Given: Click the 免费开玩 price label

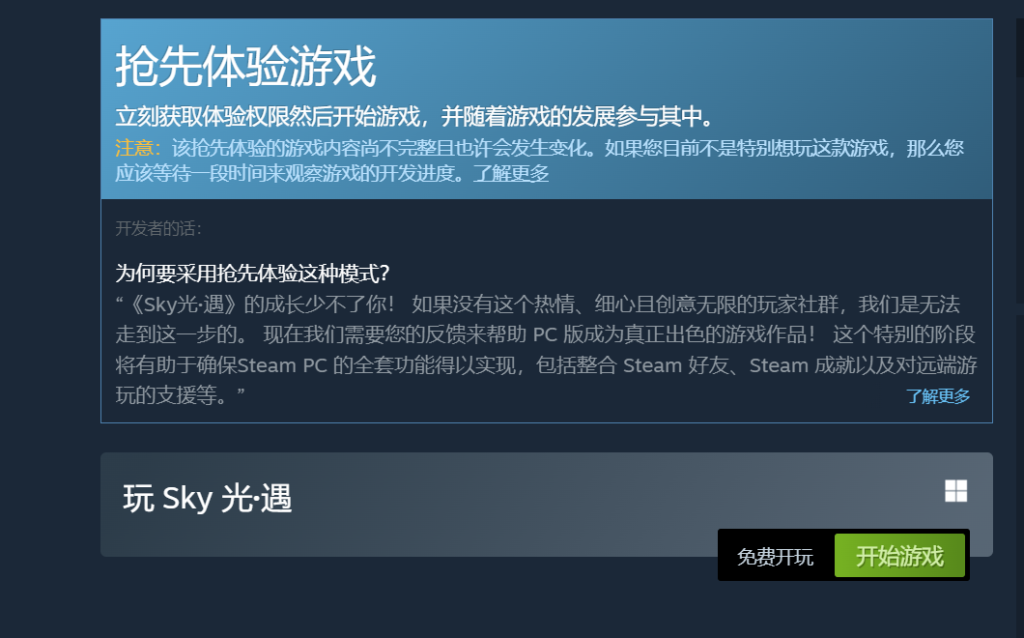Looking at the screenshot, I should (775, 557).
